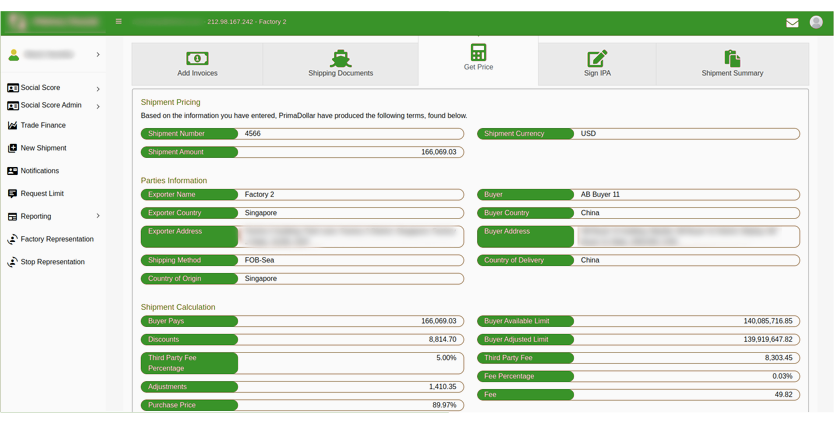Expand the Social Score submenu
The image size is (834, 423).
pyautogui.click(x=97, y=89)
